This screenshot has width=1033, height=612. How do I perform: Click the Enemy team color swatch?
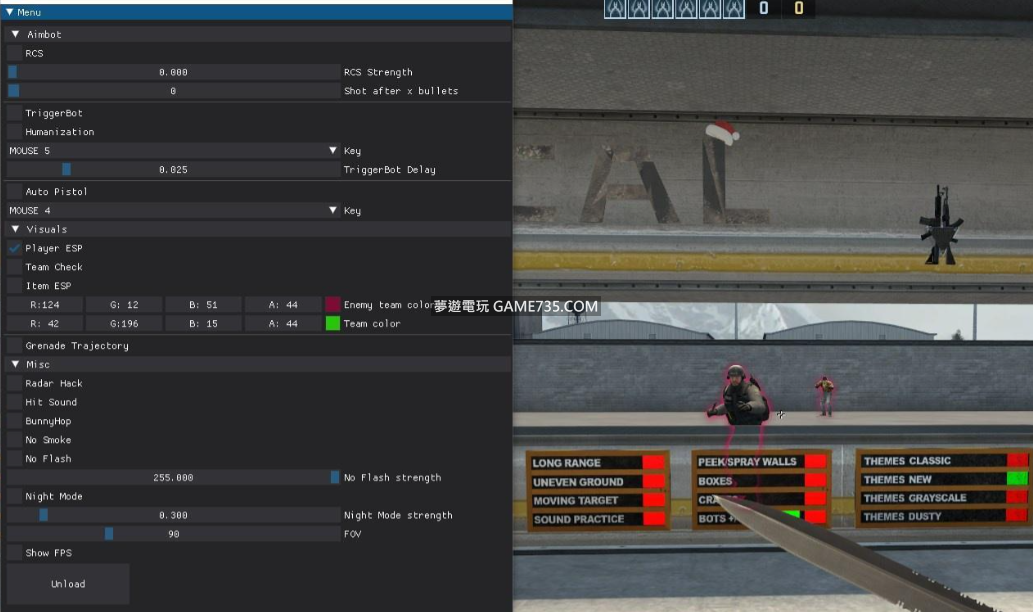point(333,305)
